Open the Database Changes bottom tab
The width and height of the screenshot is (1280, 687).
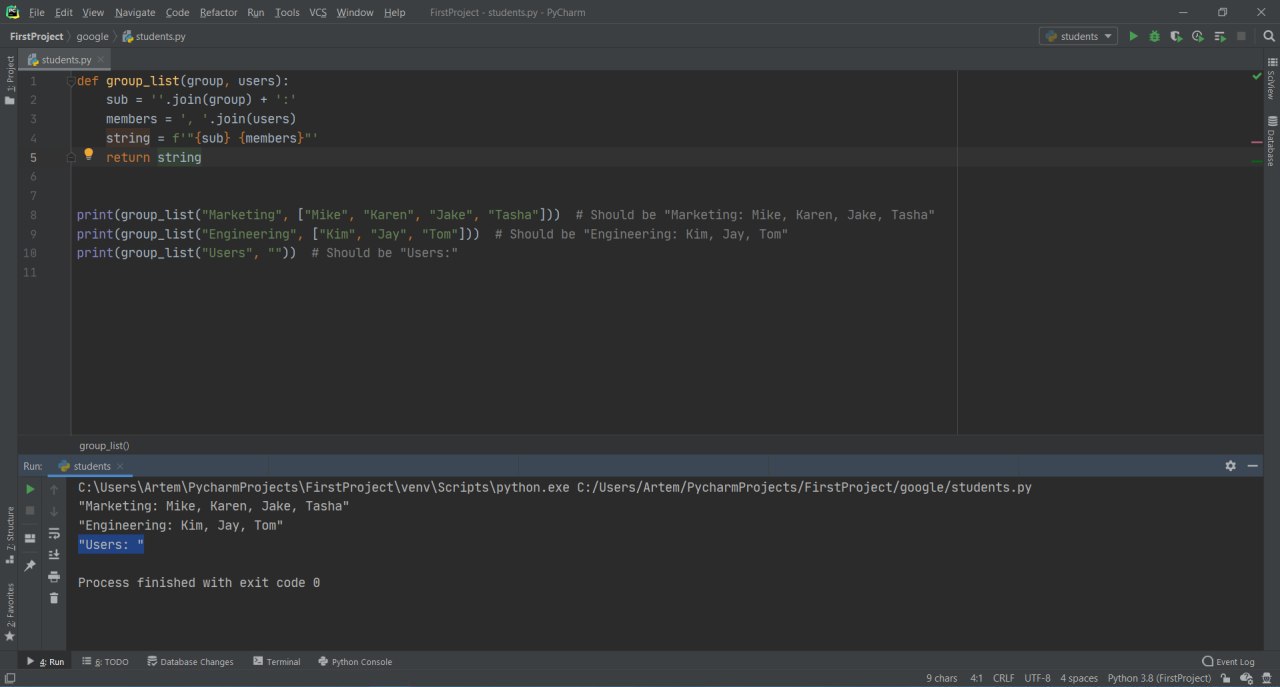click(x=190, y=662)
